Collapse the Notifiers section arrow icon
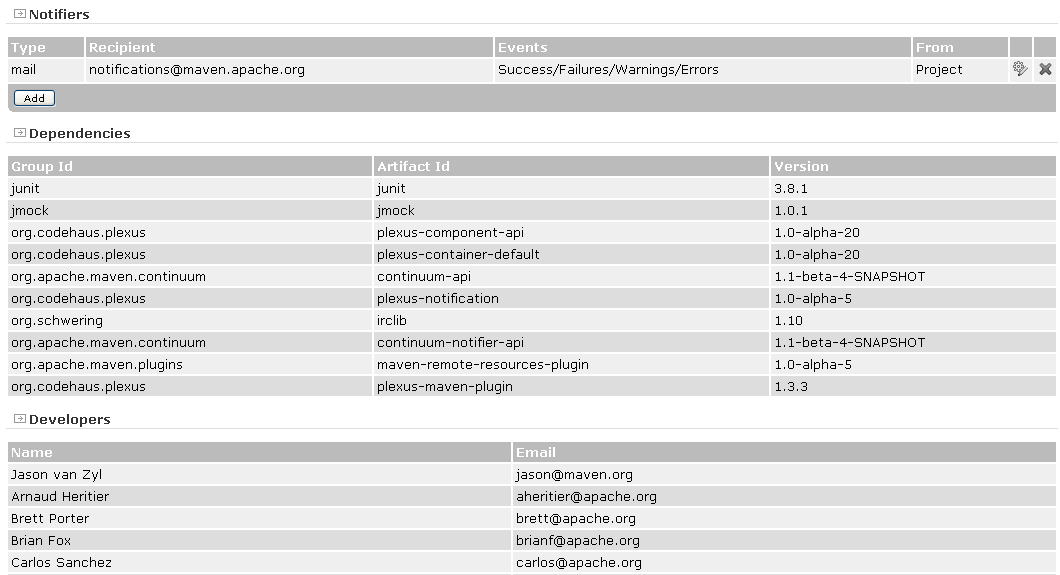1060x575 pixels. 19,14
